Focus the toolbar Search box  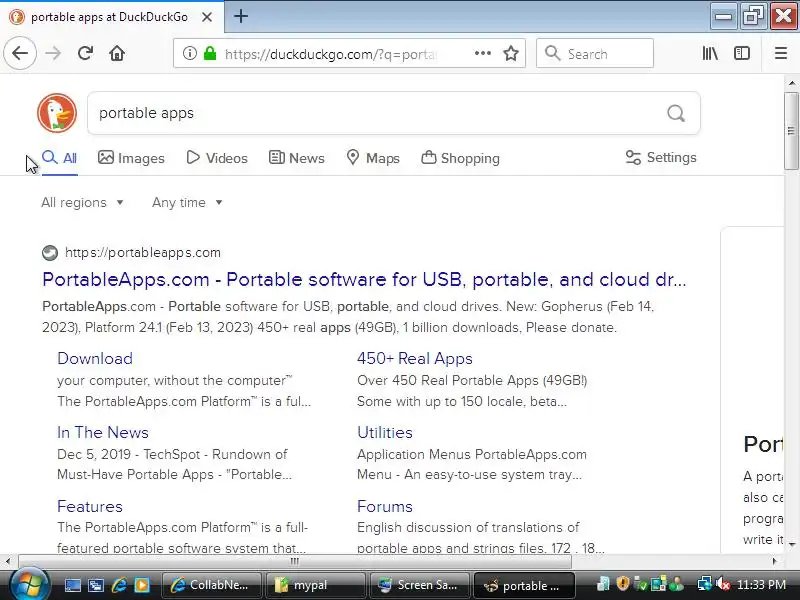pyautogui.click(x=595, y=54)
